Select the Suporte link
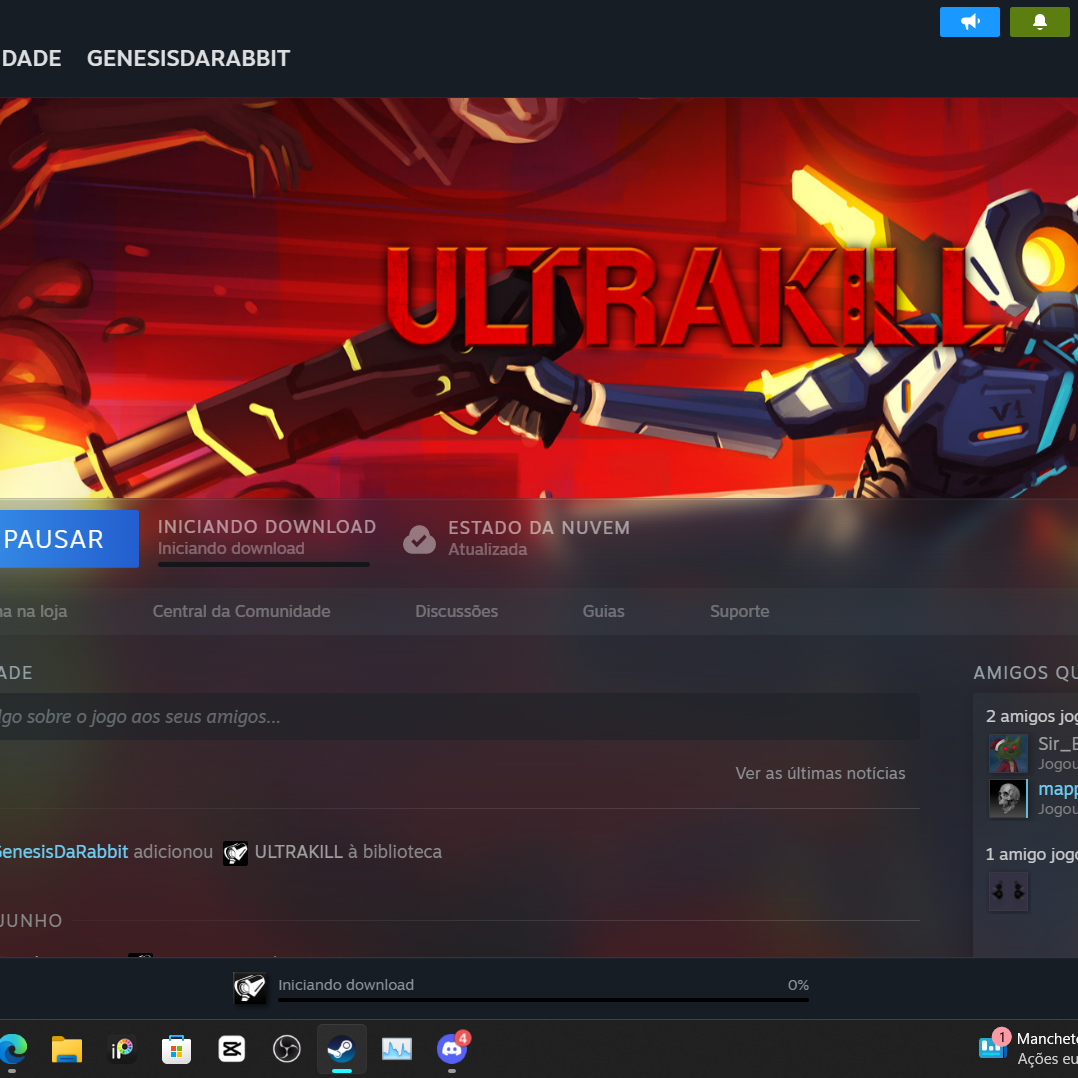The image size is (1078, 1078). (739, 611)
